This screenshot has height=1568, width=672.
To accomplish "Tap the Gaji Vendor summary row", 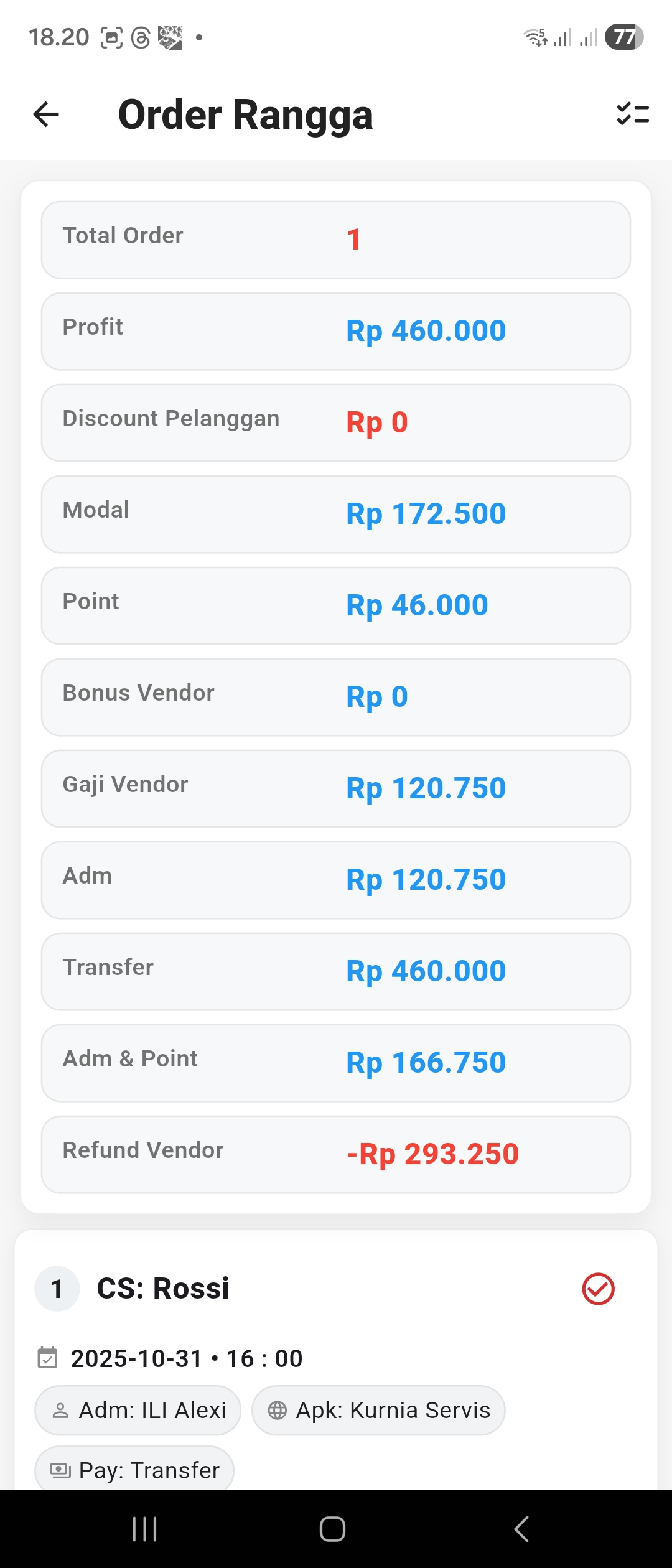I will click(336, 788).
